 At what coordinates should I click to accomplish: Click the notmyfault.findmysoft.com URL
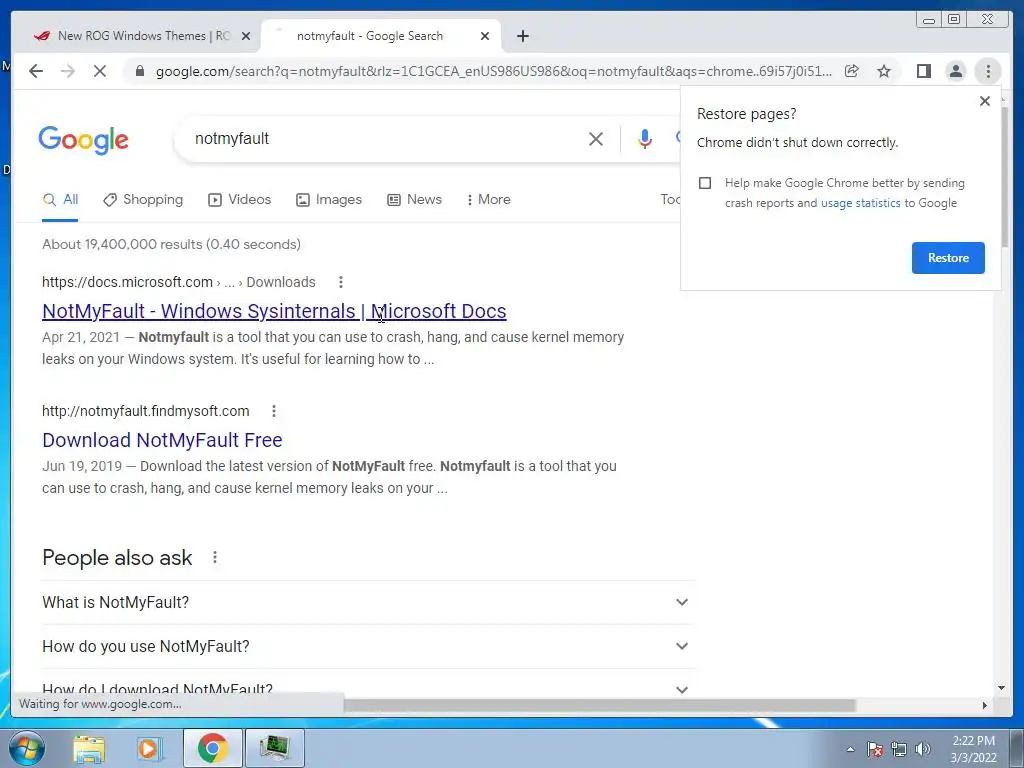(146, 411)
